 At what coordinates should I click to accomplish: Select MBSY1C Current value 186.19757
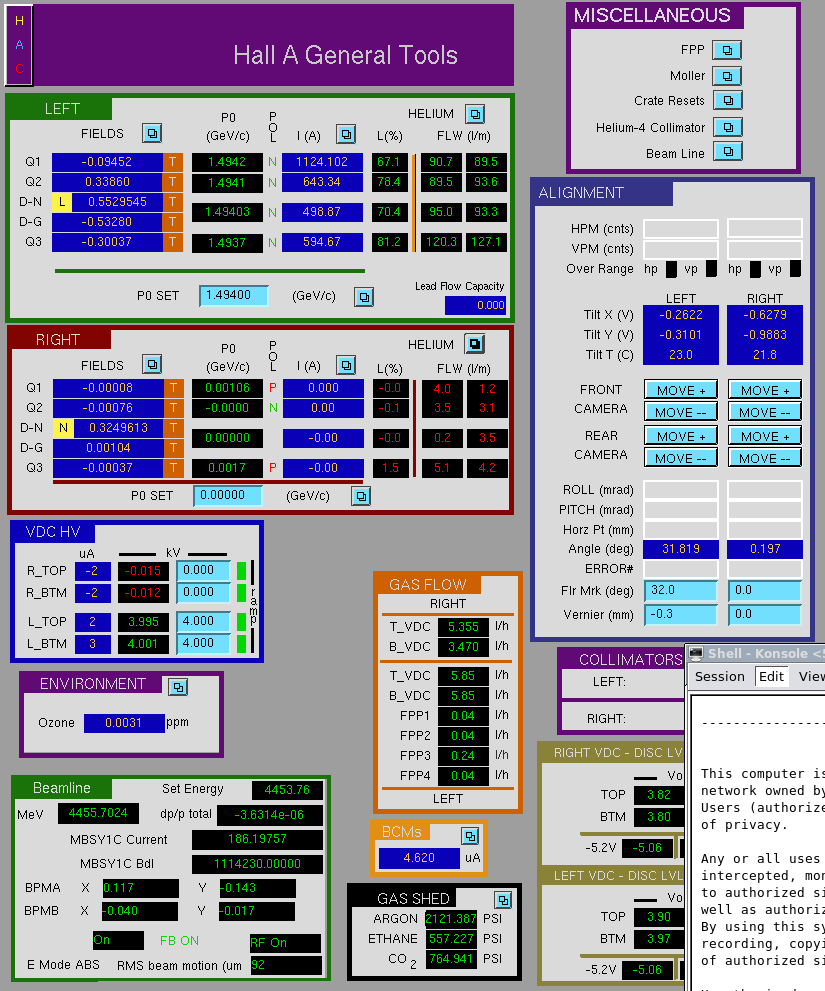click(257, 839)
